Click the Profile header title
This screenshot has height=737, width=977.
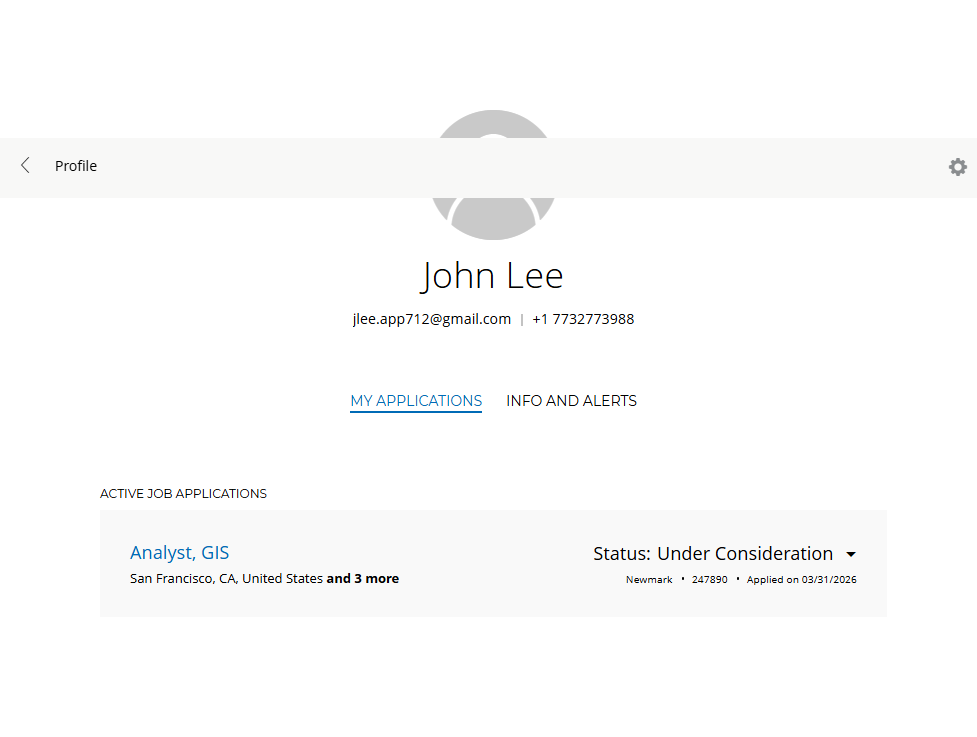tap(76, 166)
